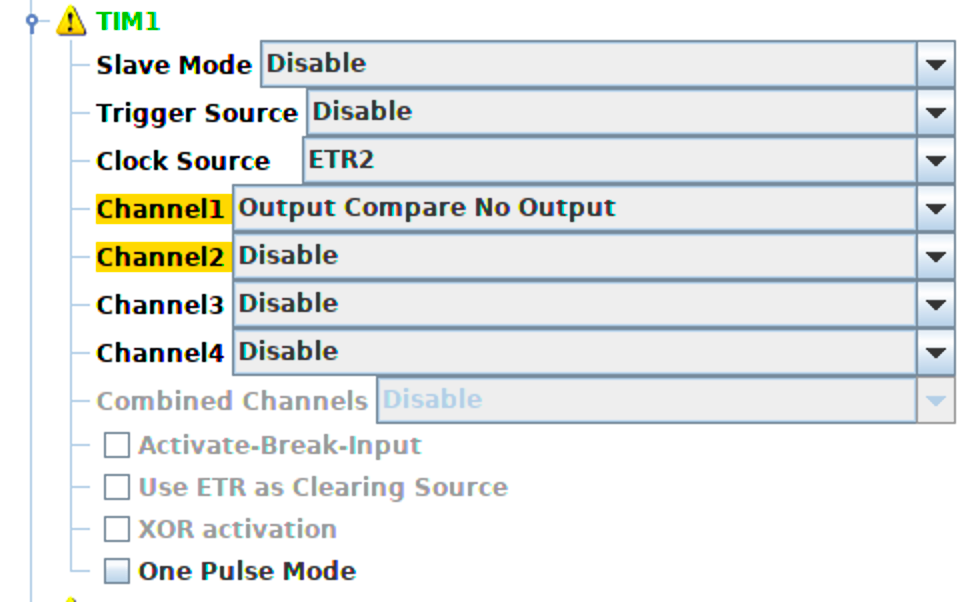
Task: Collapse the TIM1 tree node handle
Action: pyautogui.click(x=32, y=22)
